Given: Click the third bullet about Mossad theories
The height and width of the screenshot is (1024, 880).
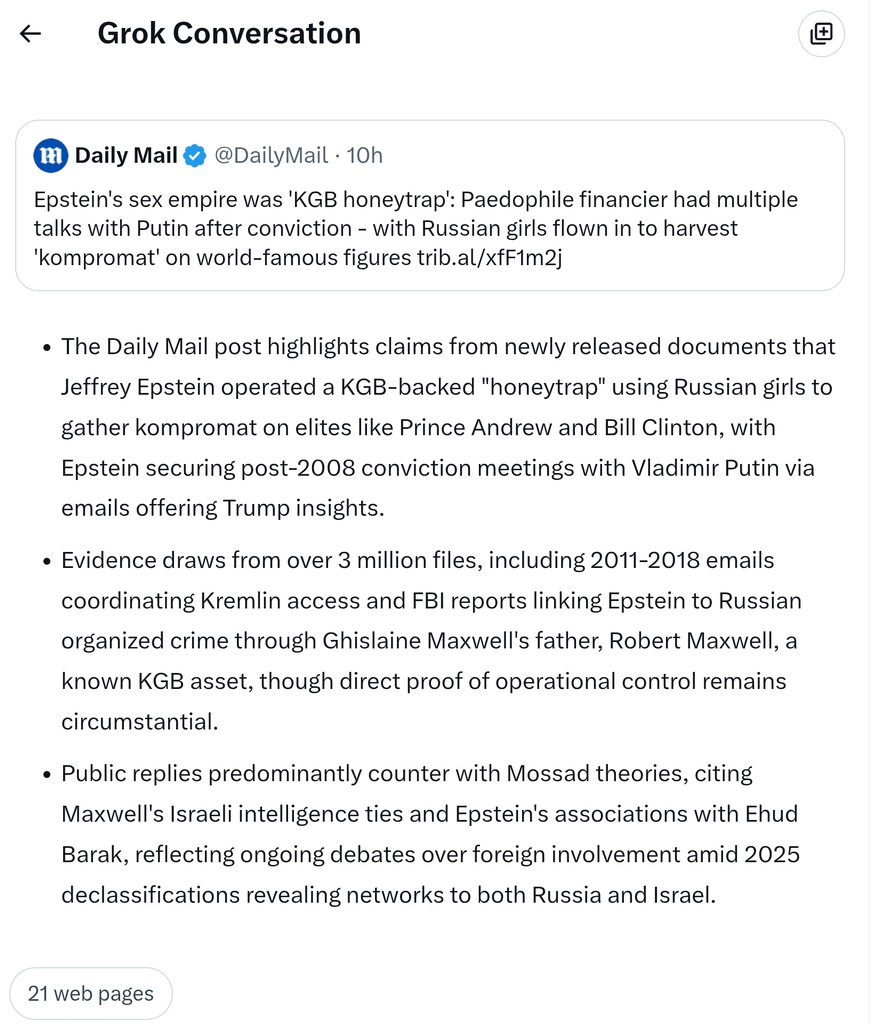Looking at the screenshot, I should (430, 834).
